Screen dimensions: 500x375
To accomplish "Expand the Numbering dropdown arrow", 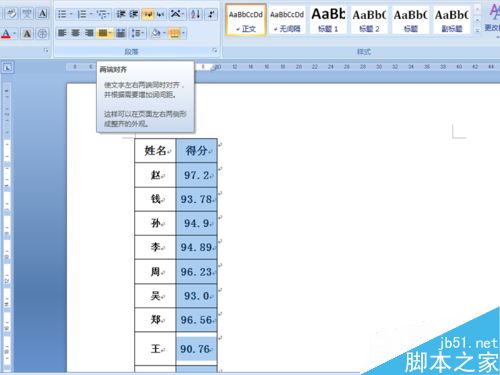I will coord(91,14).
